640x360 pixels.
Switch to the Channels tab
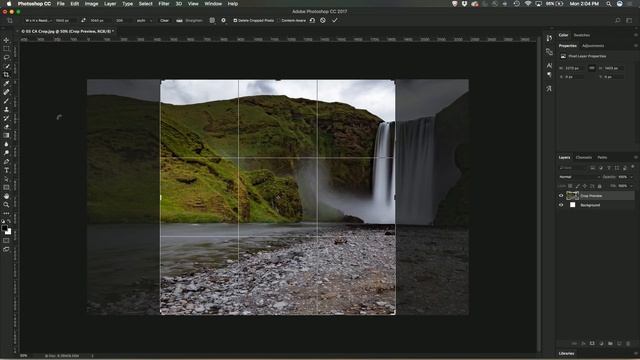pyautogui.click(x=584, y=158)
